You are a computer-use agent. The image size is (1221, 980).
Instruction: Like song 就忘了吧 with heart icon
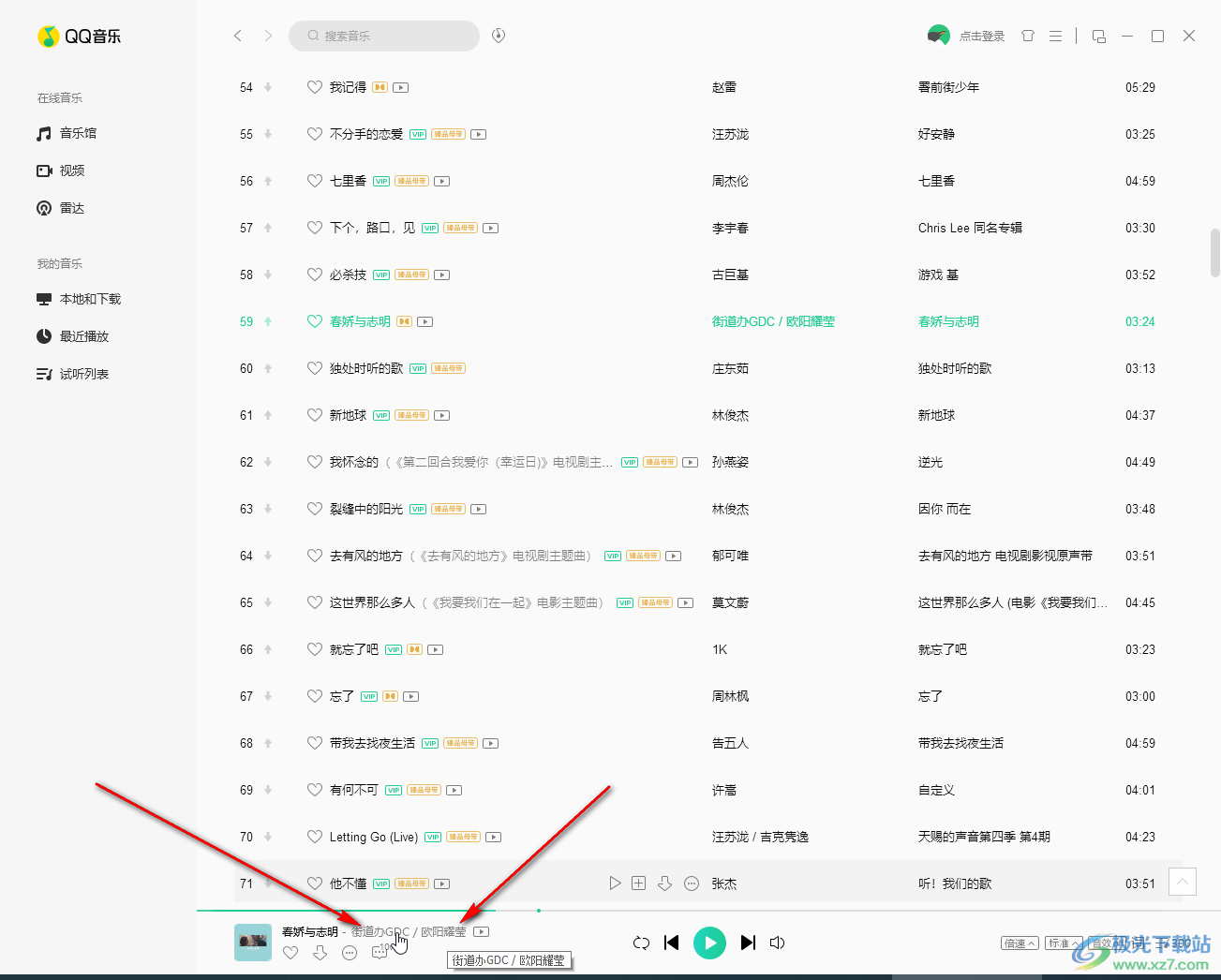315,649
